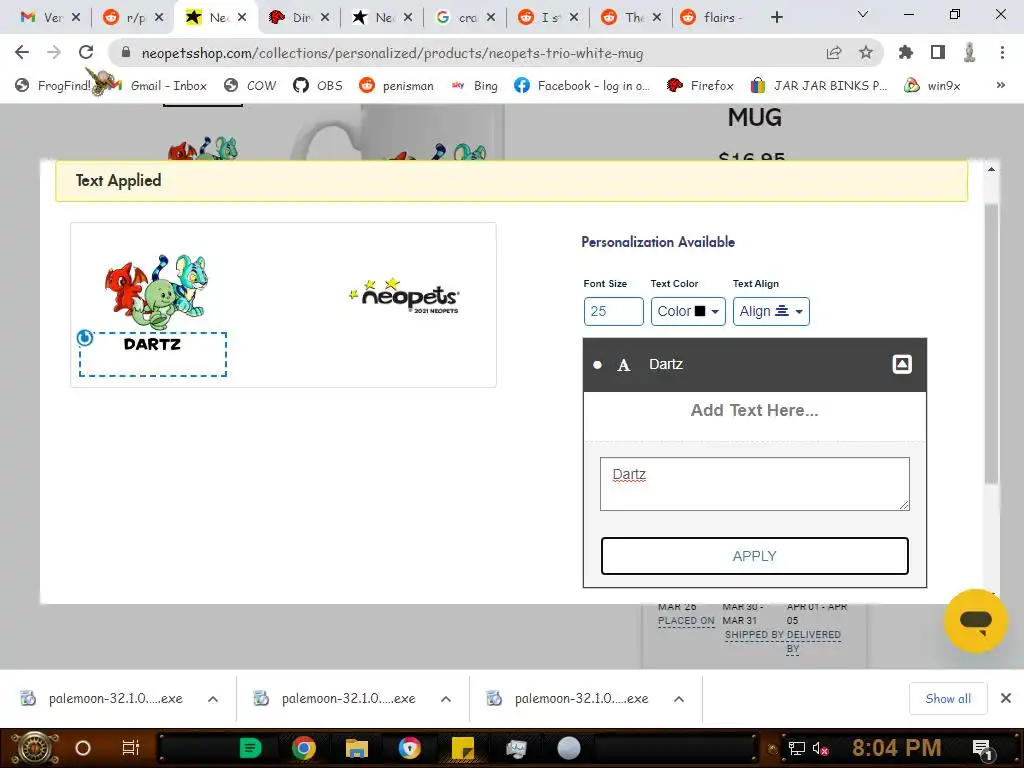Open File Explorer from the taskbar
1024x768 pixels.
[357, 748]
